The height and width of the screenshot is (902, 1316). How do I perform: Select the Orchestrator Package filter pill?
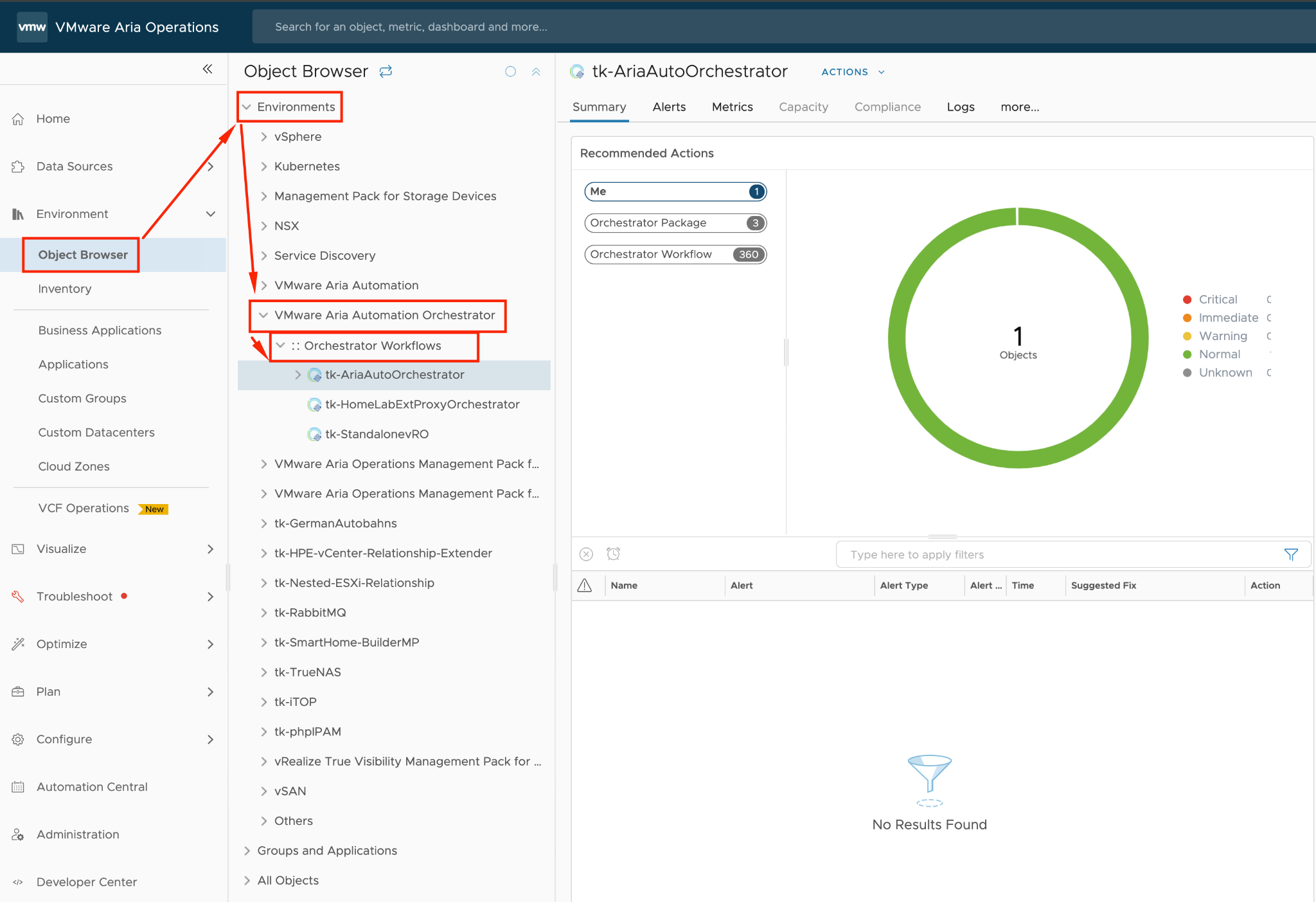pyautogui.click(x=675, y=223)
